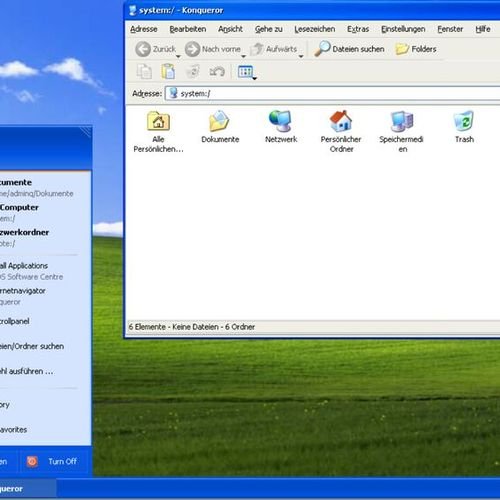Viewport: 500px width, 500px height.
Task: Open the Nach vorne history dropdown arrow
Action: tap(244, 56)
